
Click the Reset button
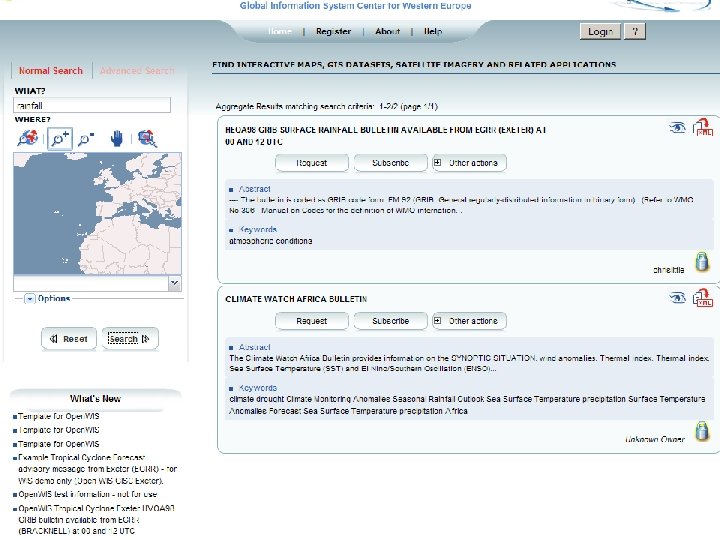(69, 339)
